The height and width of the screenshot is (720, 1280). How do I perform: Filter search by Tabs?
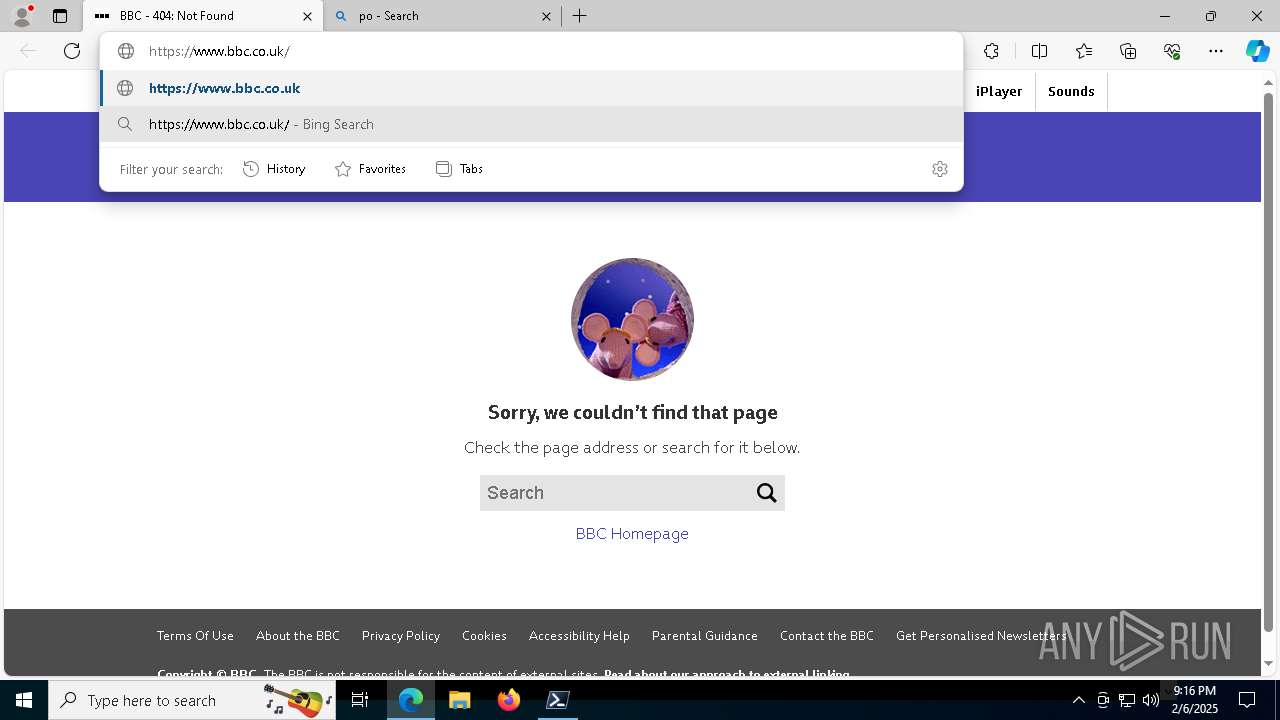coord(460,169)
